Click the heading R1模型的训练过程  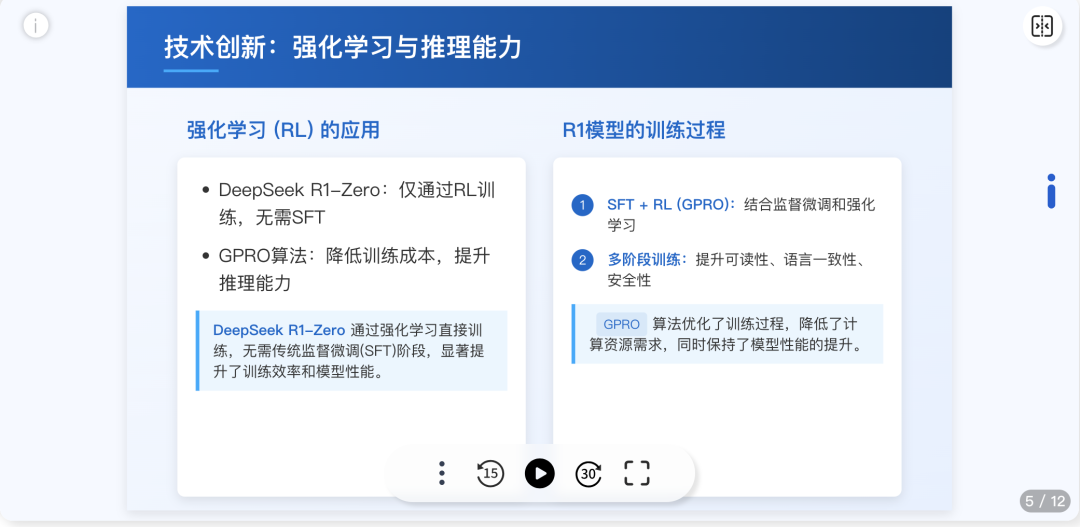pos(644,130)
